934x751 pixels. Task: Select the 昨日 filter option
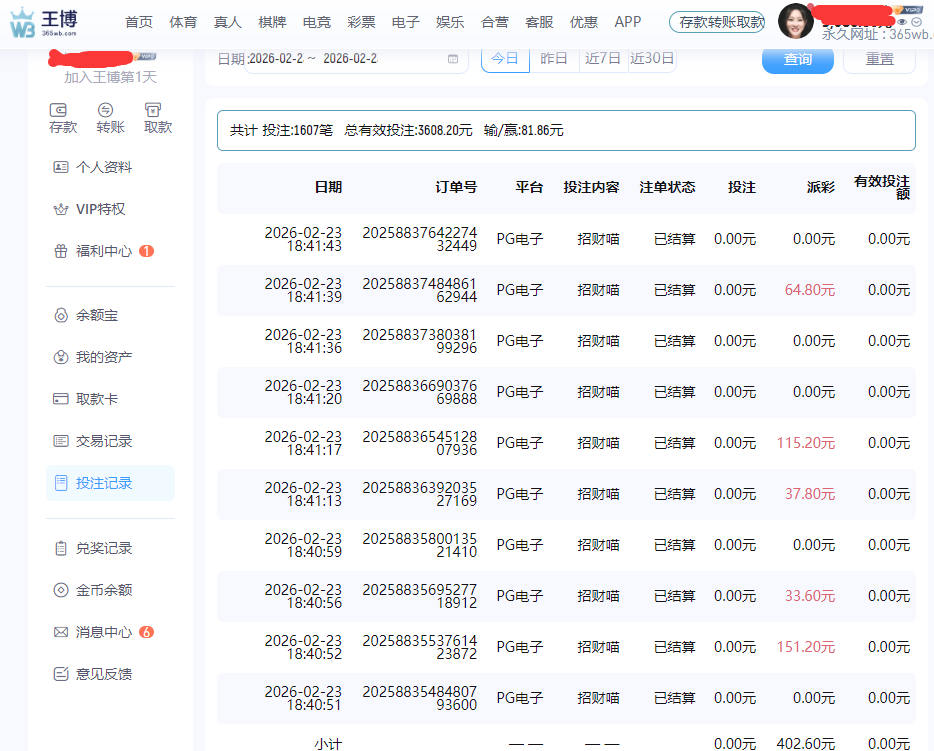(x=556, y=59)
